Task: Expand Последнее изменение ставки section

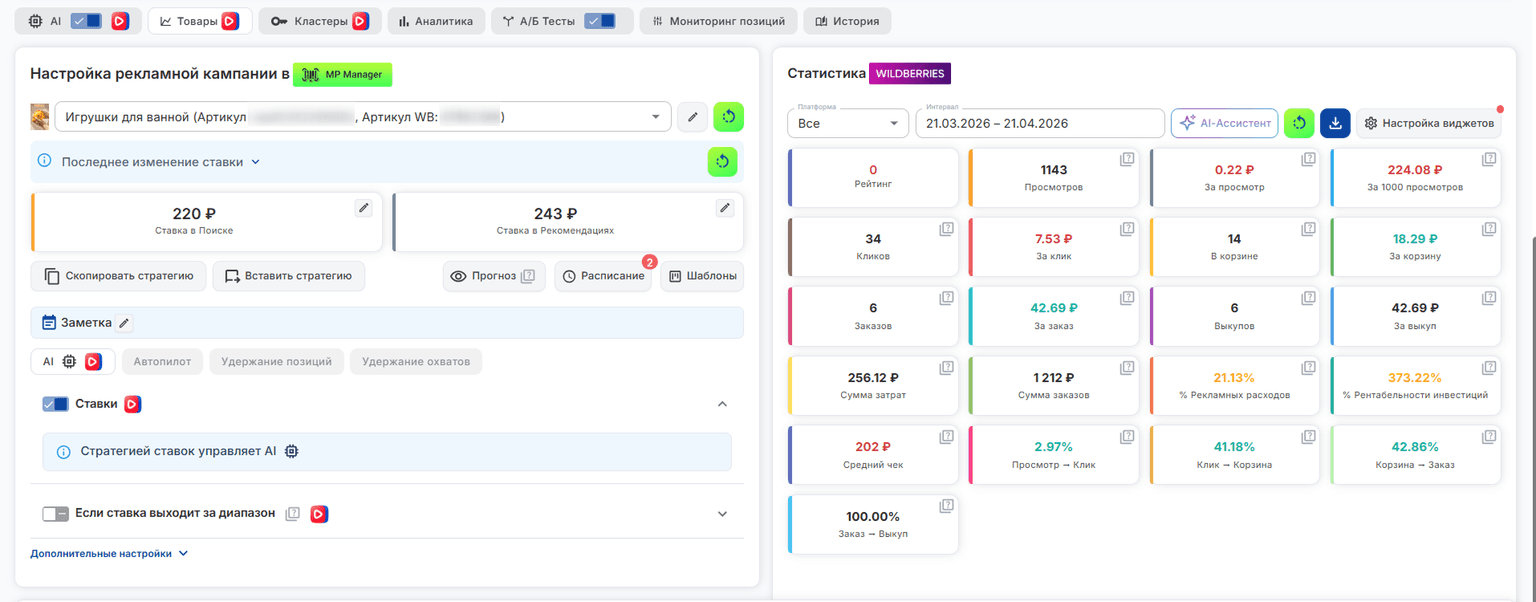Action: 160,161
